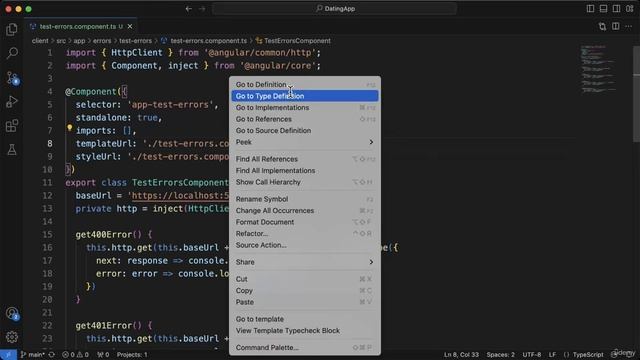Click breadcrumb 'app'

coord(79,41)
